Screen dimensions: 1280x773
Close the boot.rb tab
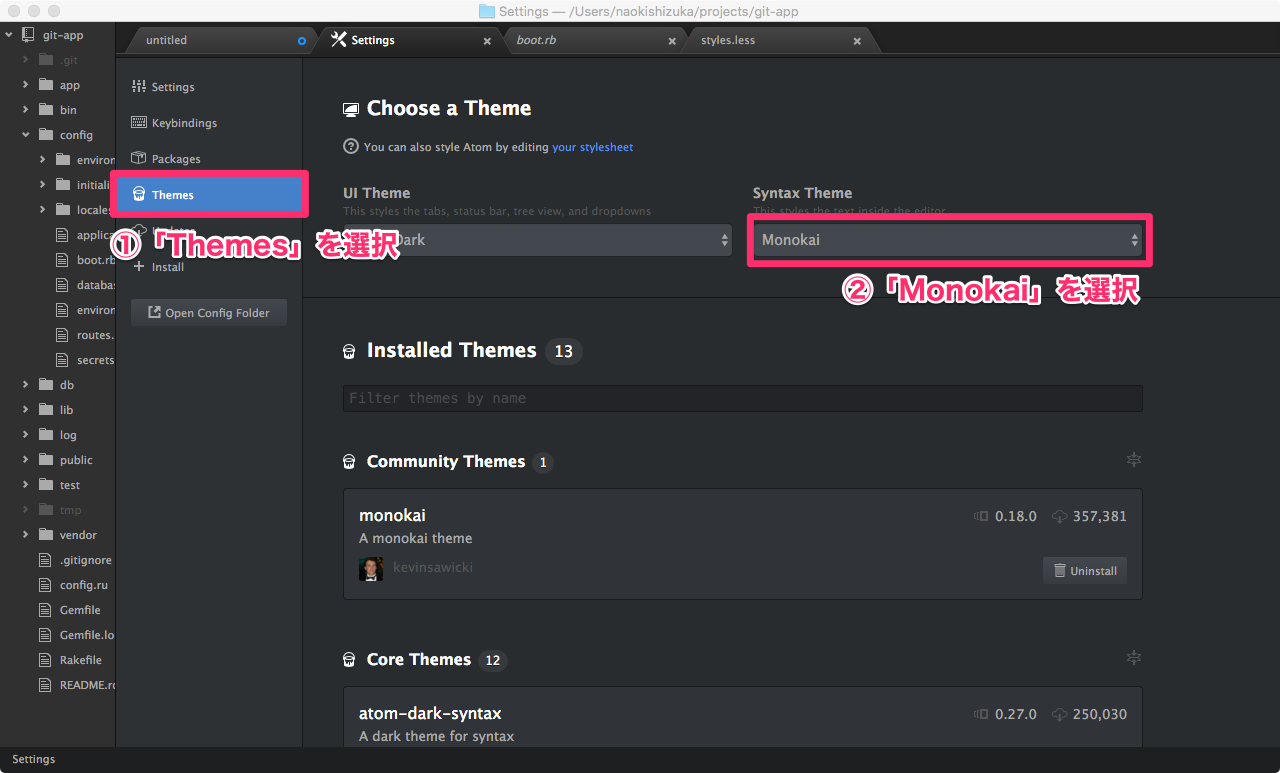(672, 41)
